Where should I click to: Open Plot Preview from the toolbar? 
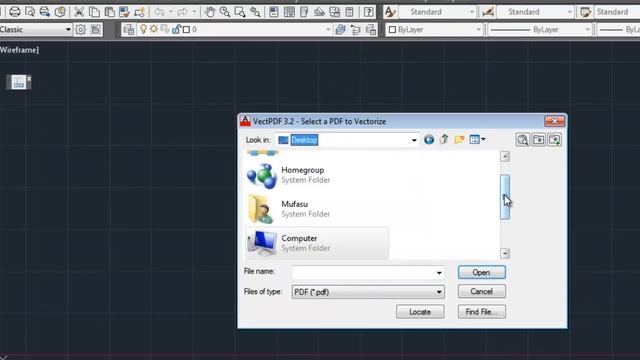pos(30,12)
